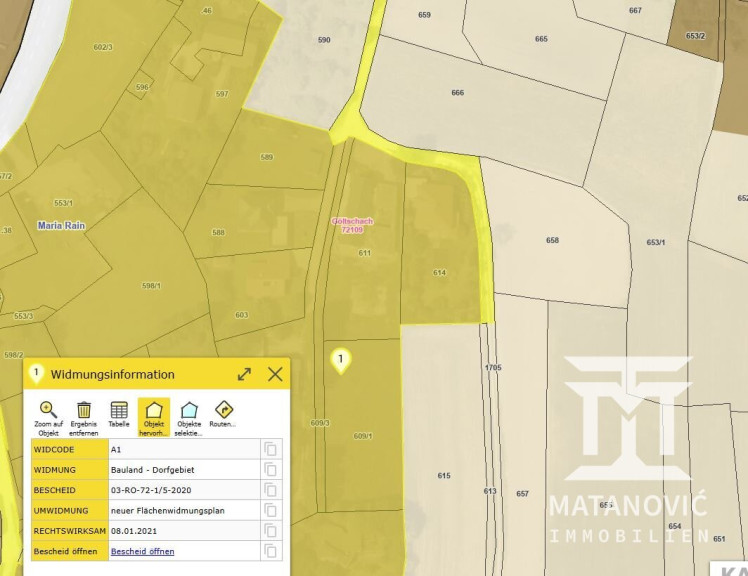Click the Zoom auf Objekt icon
748x576 pixels.
pos(48,410)
